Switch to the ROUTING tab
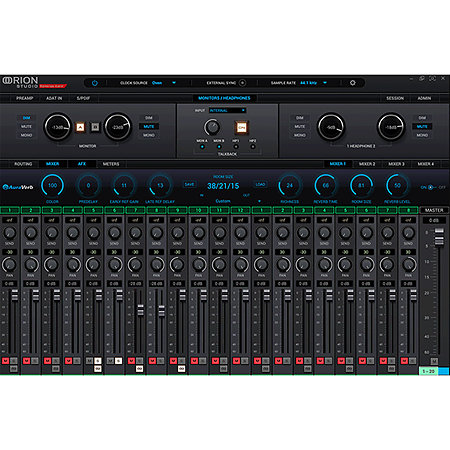This screenshot has height=450, width=450. (23, 164)
